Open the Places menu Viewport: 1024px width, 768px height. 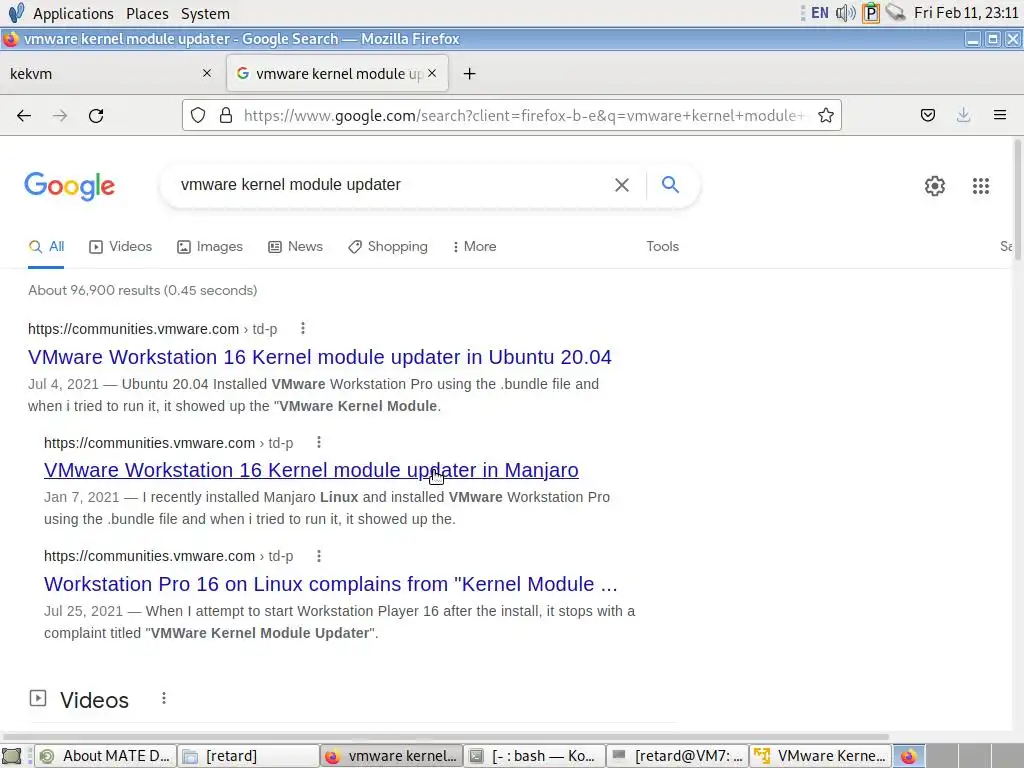coord(147,13)
